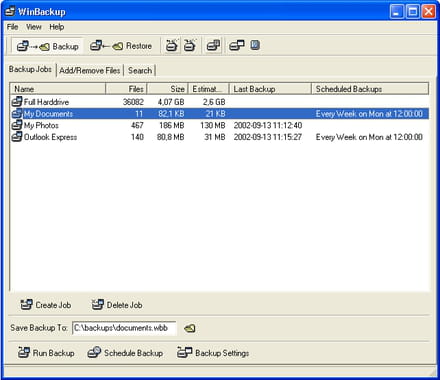Click the Outlook Express job icon
The width and height of the screenshot is (440, 380).
[x=17, y=137]
